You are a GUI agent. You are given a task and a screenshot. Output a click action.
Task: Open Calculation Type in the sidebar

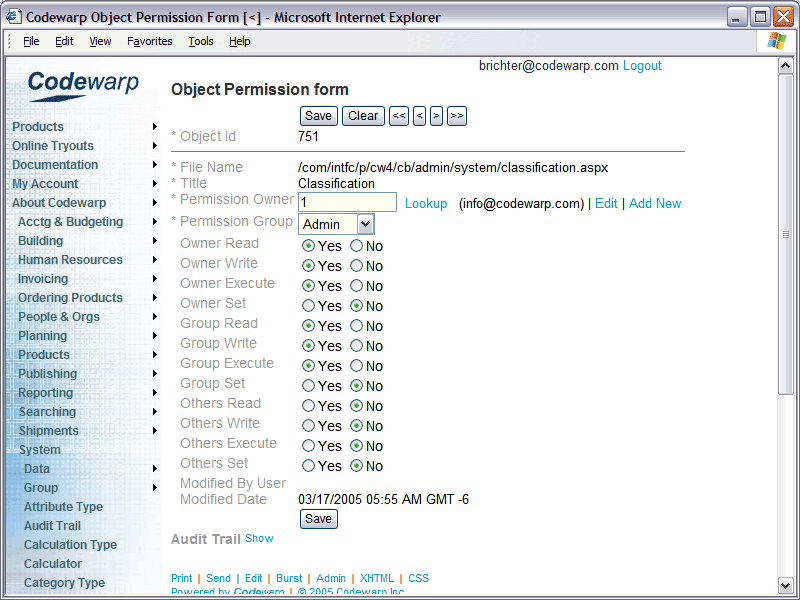coord(70,545)
